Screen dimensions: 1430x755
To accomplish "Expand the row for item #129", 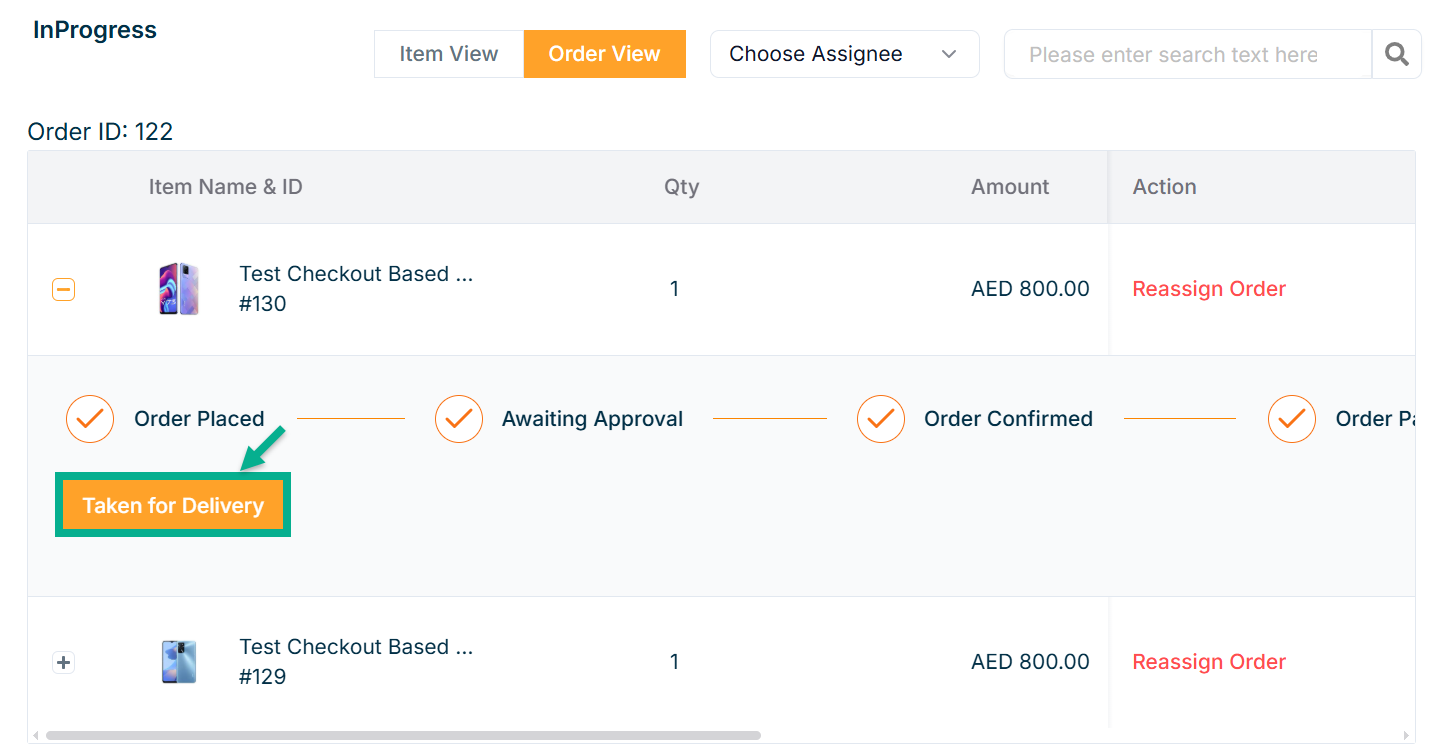I will pos(63,662).
